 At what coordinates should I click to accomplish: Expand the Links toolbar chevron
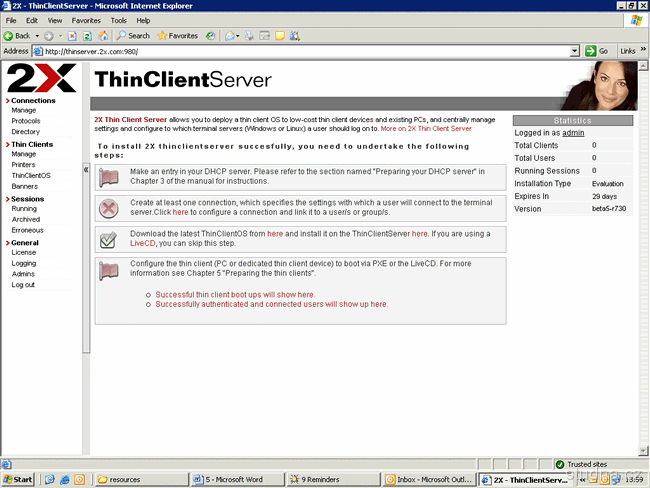[643, 49]
